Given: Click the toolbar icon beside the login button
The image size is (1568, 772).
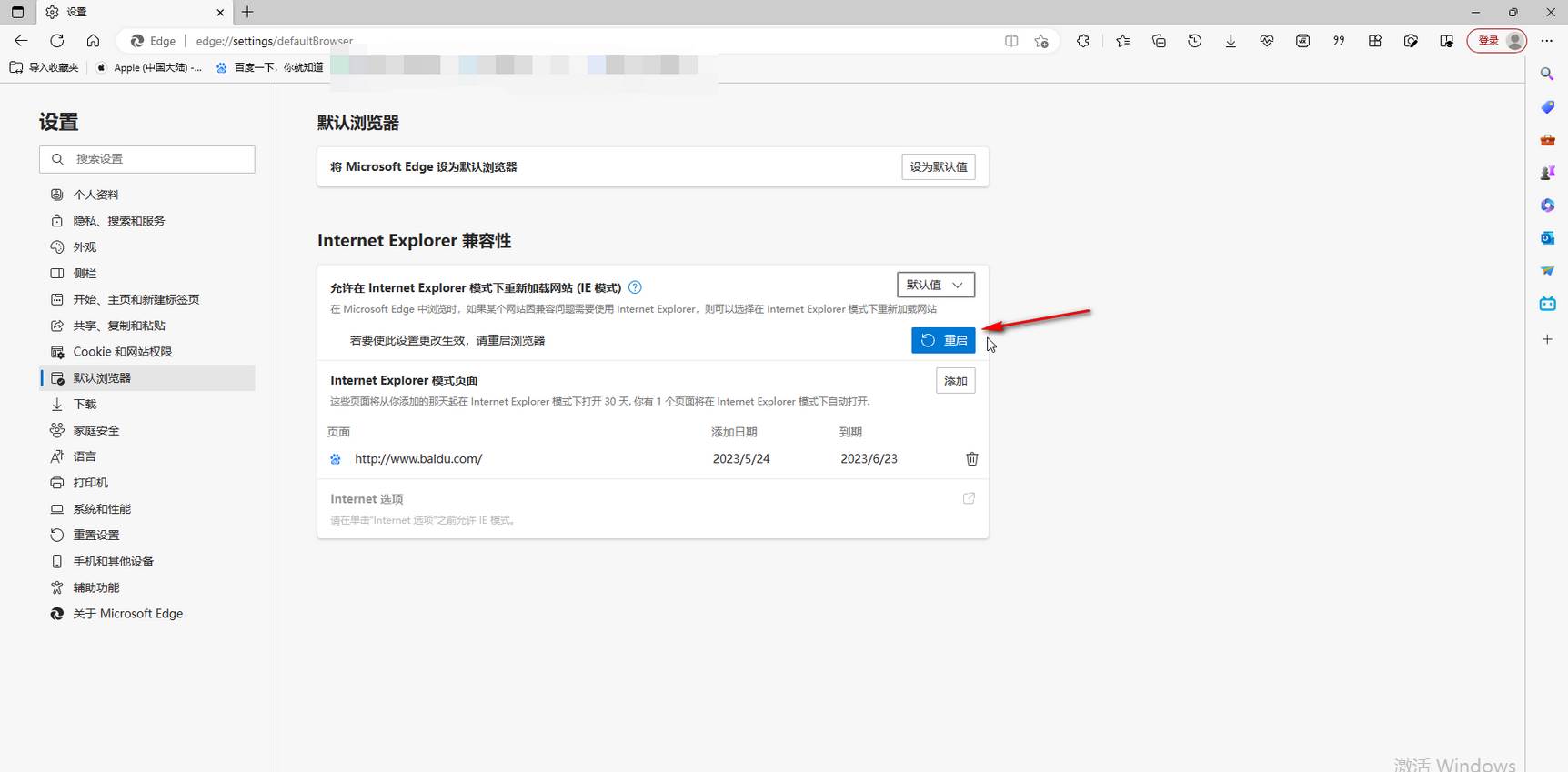Looking at the screenshot, I should pyautogui.click(x=1447, y=41).
